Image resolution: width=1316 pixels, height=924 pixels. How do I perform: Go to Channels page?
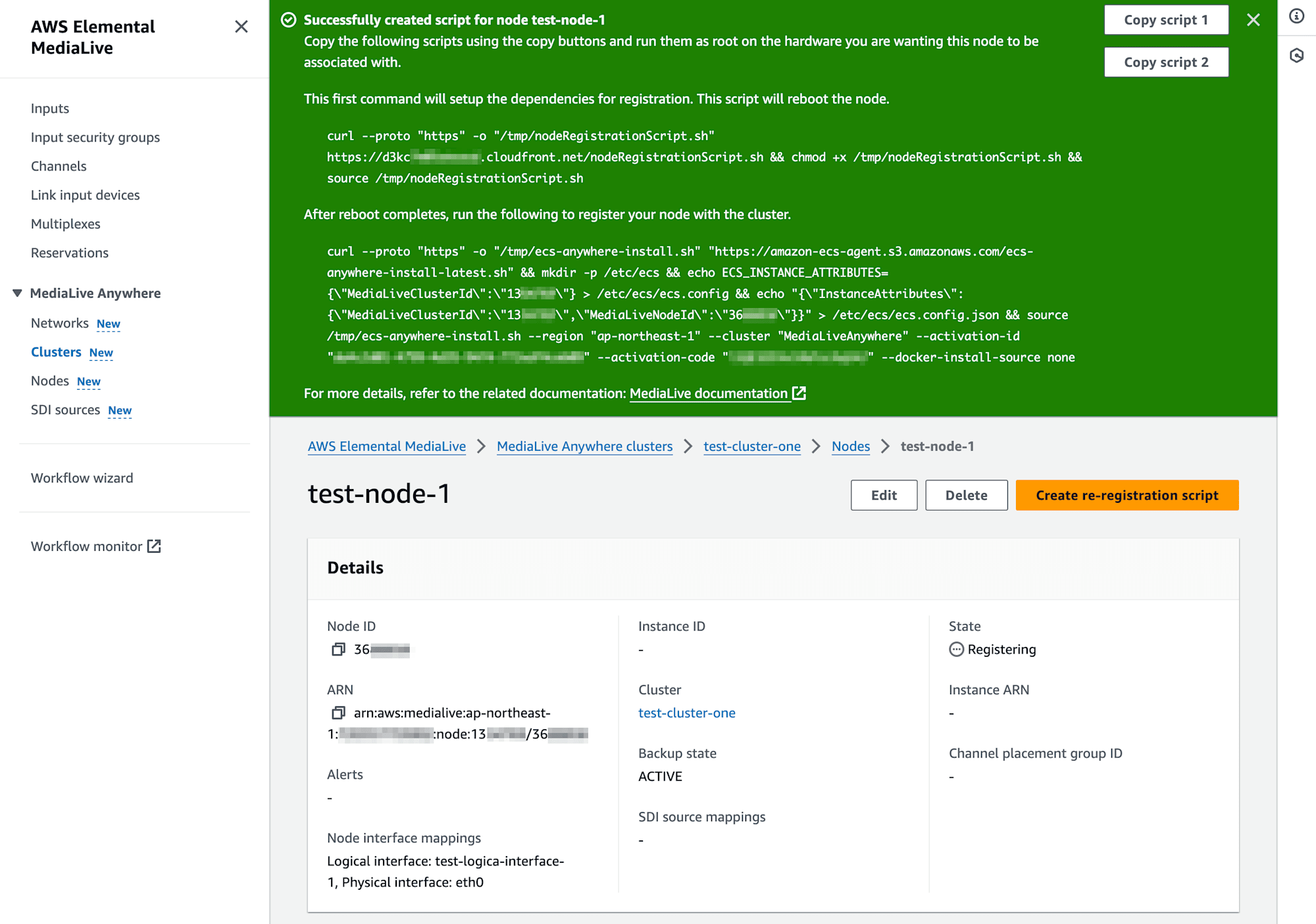[59, 166]
